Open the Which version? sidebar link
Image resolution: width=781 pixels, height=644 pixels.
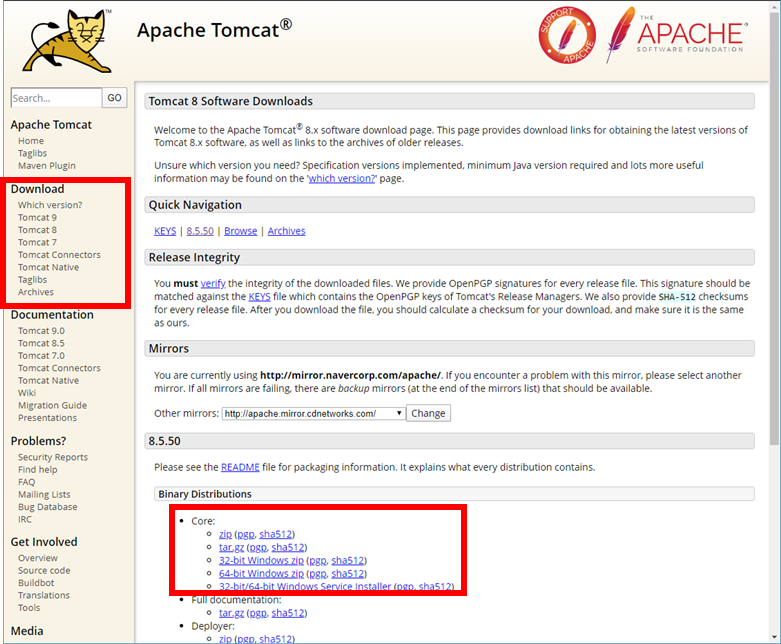[x=50, y=205]
